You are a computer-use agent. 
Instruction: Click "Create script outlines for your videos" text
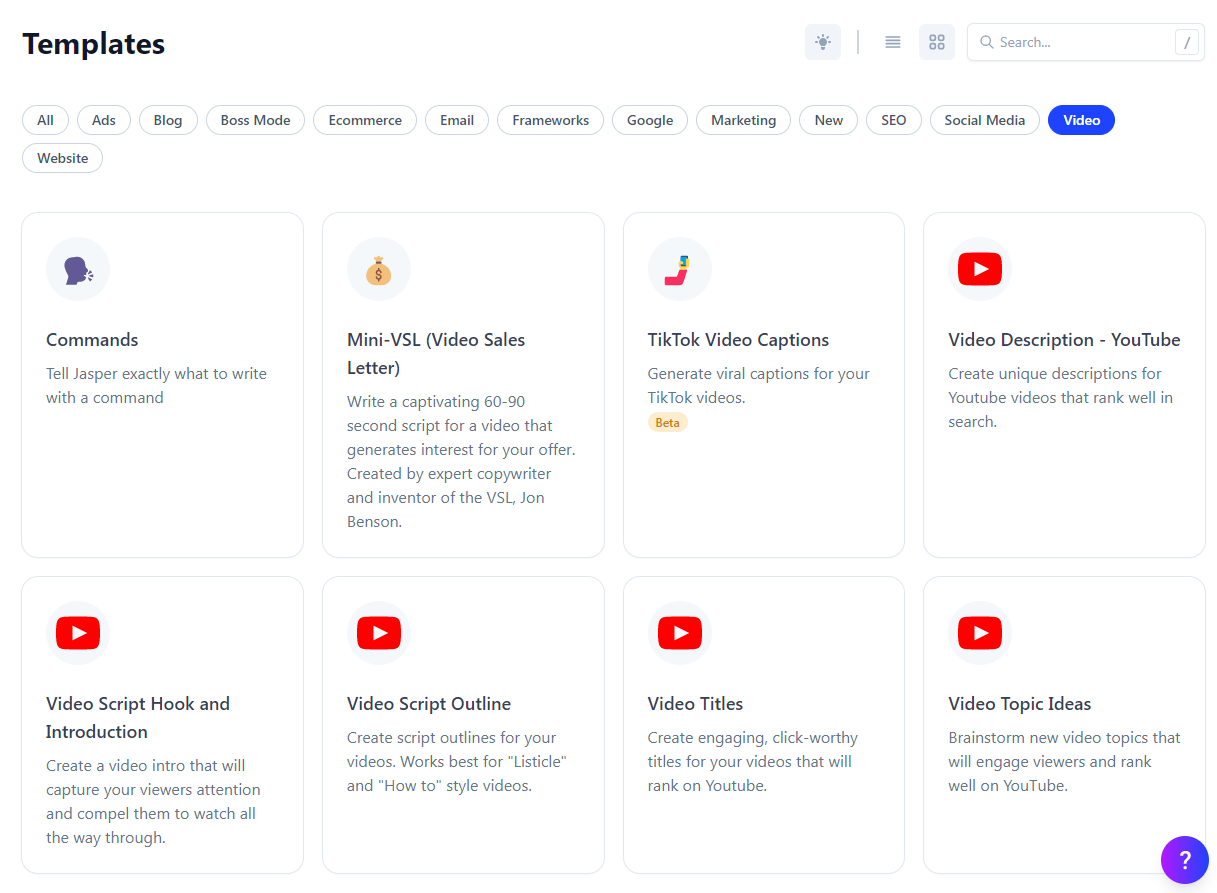tap(456, 762)
